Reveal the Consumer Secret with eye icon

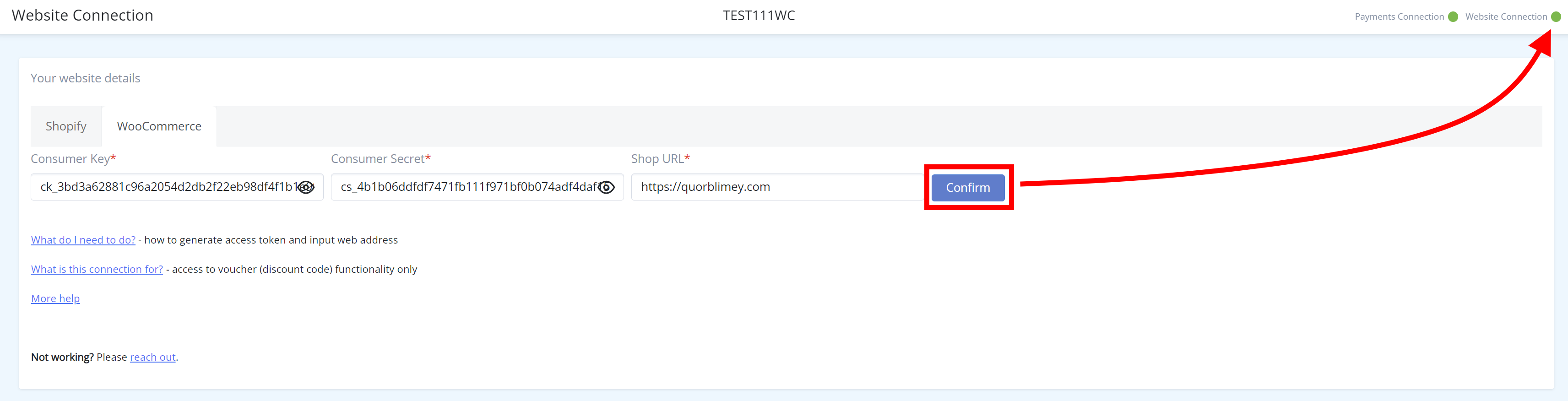coord(606,187)
